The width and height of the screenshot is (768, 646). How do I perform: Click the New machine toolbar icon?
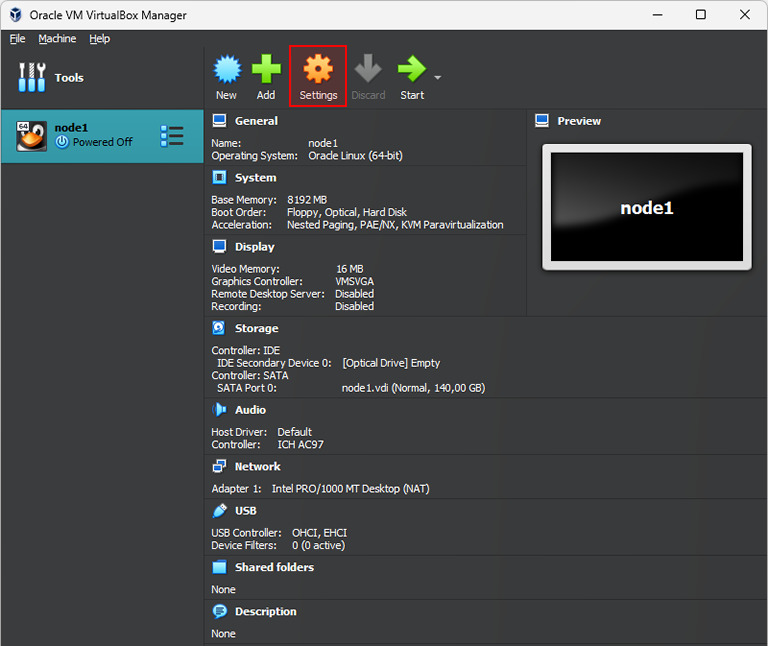[x=227, y=69]
